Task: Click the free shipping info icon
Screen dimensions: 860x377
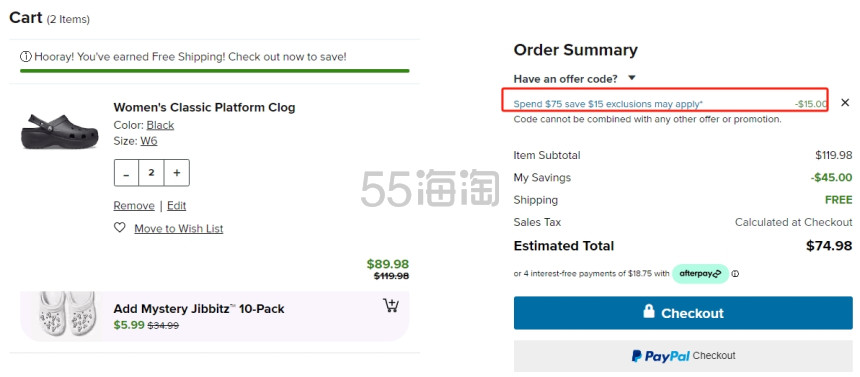Action: click(x=25, y=57)
